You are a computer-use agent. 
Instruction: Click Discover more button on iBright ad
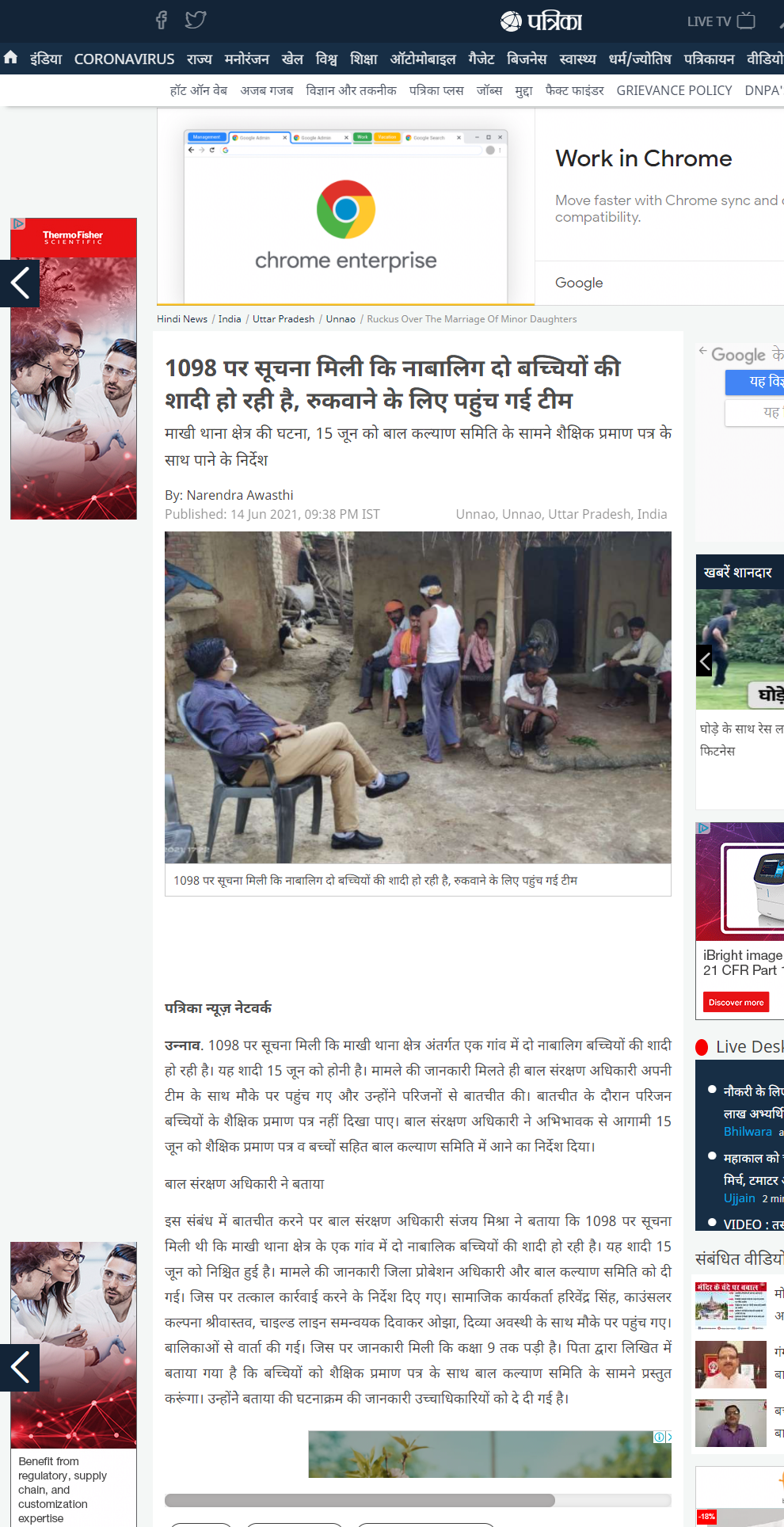pyautogui.click(x=736, y=1002)
